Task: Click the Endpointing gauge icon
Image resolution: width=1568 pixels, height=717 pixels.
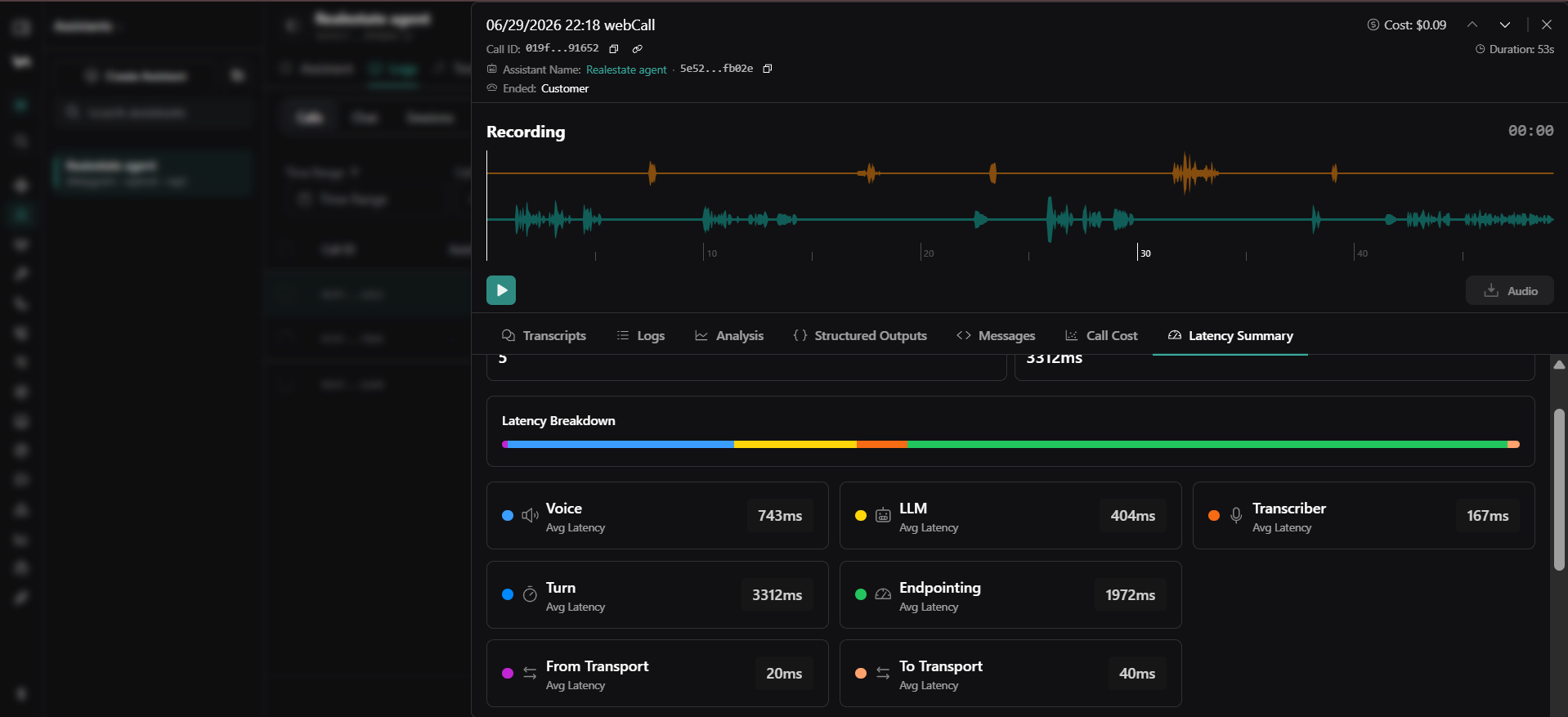Action: click(x=883, y=594)
